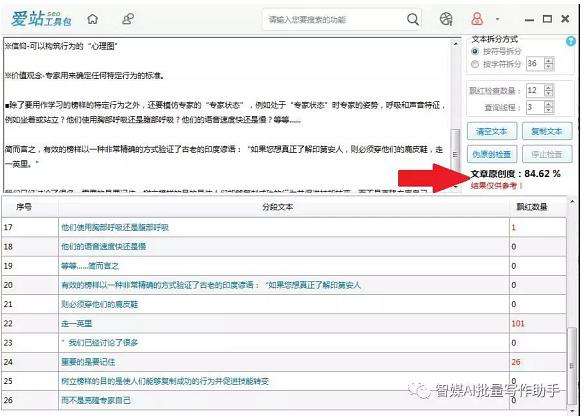Select the red count 1 in row 17
Screen dimensions: 584x418
point(513,227)
